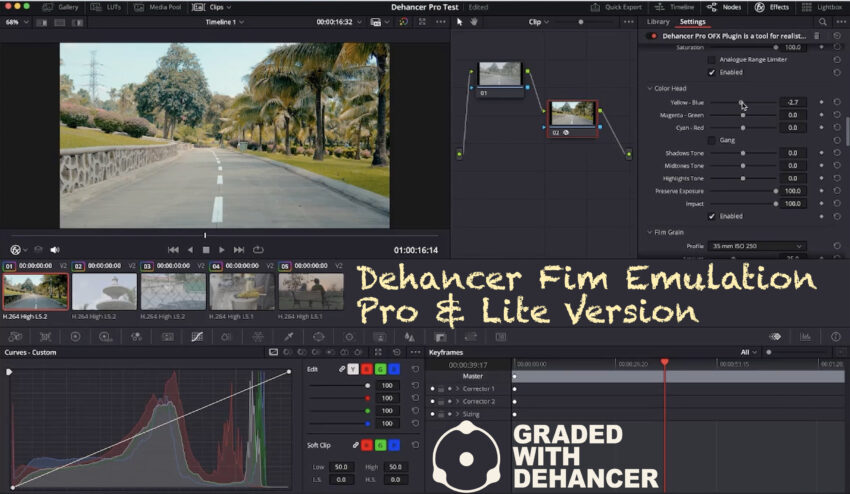Adjust the Shadows Tone slider
Screen dimensions: 850x494
pyautogui.click(x=743, y=153)
